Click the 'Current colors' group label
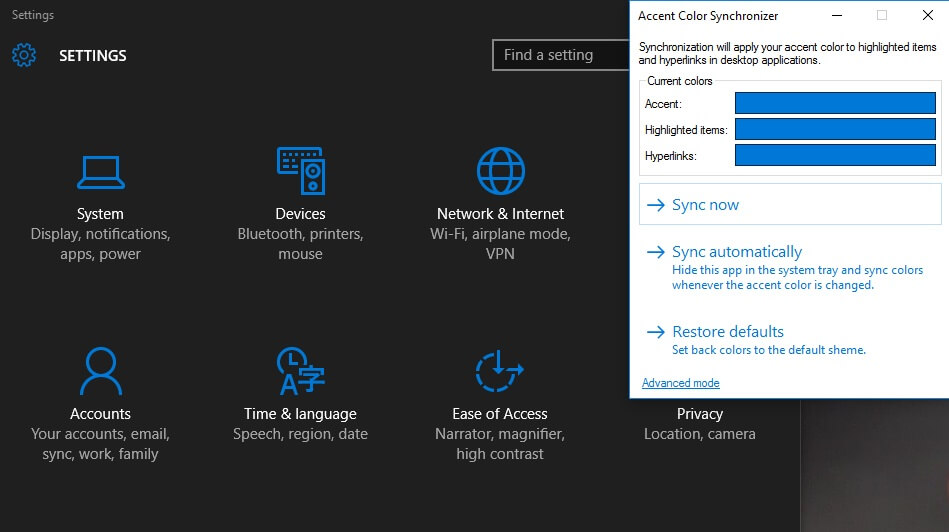The width and height of the screenshot is (949, 532). pos(680,81)
